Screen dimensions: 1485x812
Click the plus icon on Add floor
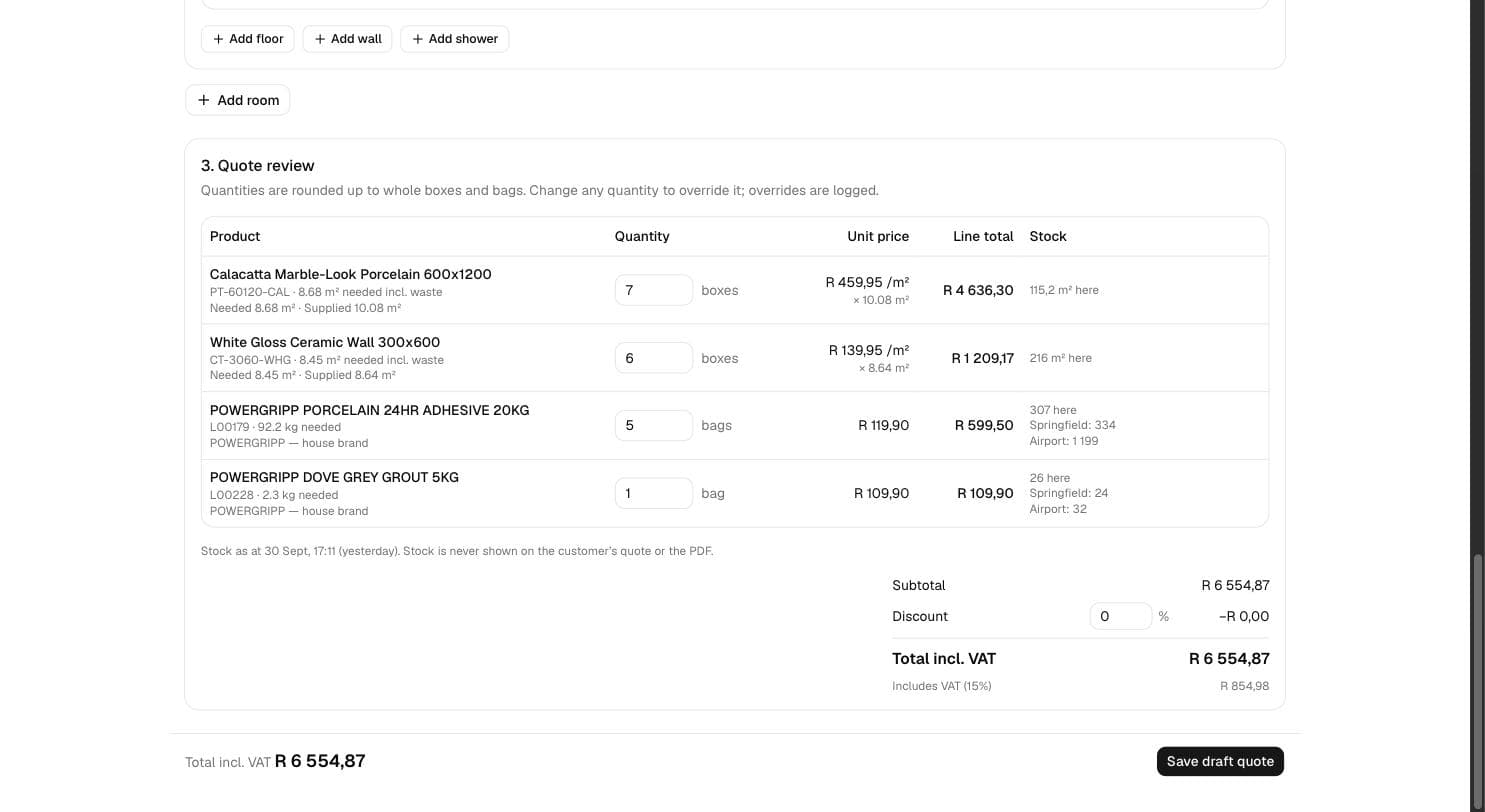click(x=218, y=39)
